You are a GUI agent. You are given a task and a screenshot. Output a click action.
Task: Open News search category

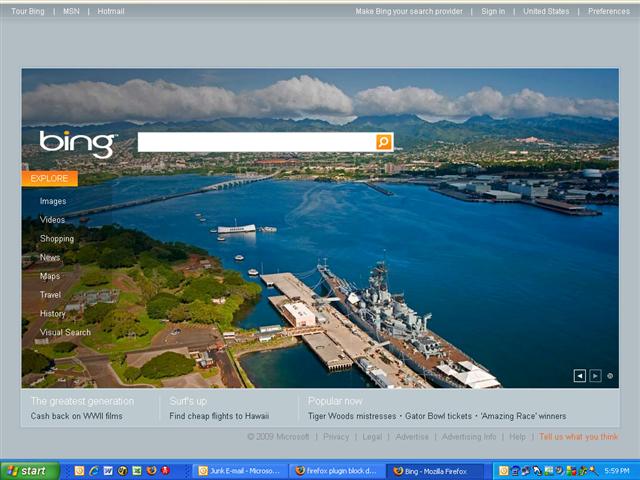click(x=50, y=257)
